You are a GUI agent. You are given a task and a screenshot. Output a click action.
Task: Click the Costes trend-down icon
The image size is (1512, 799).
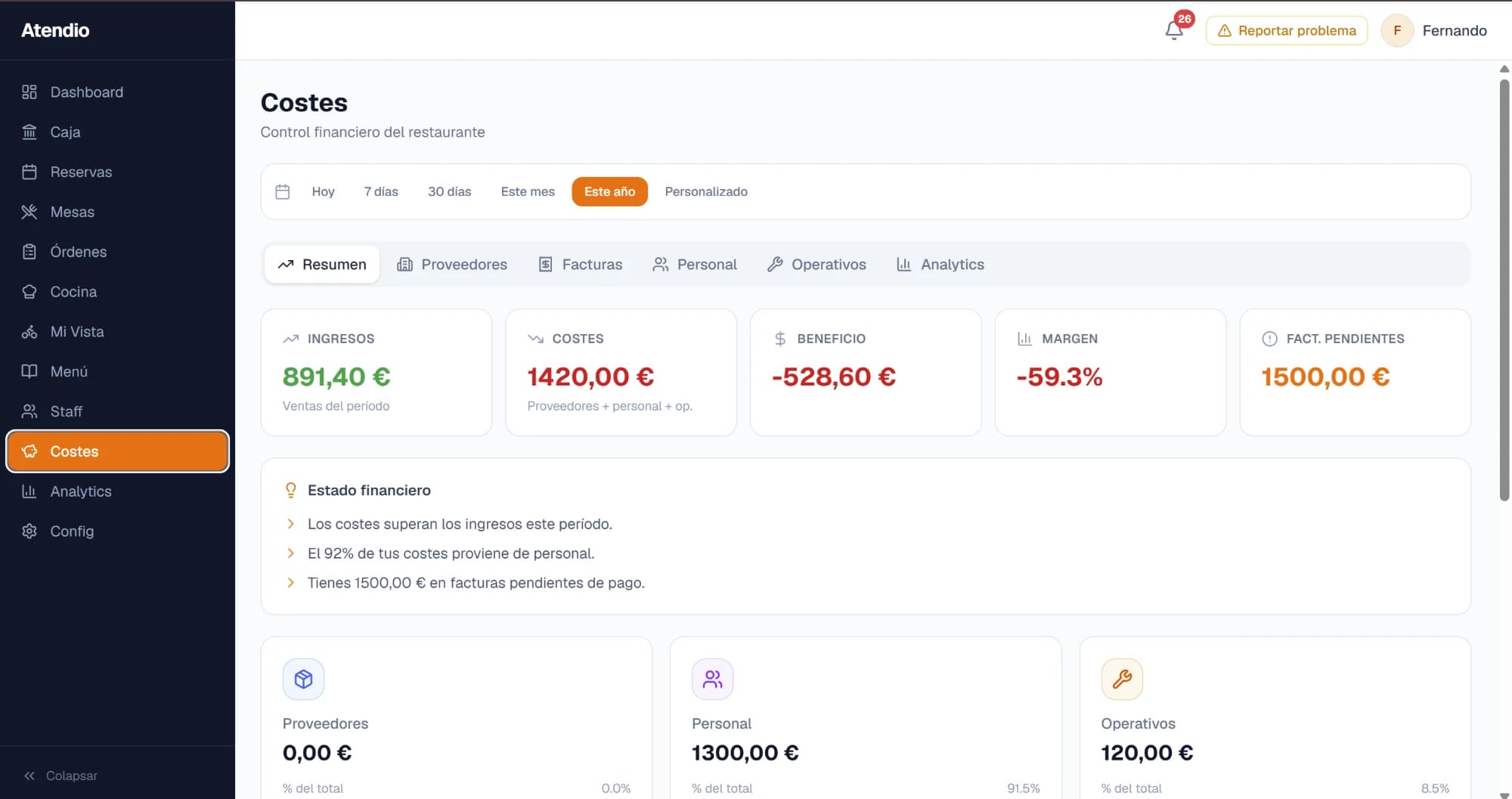point(536,339)
